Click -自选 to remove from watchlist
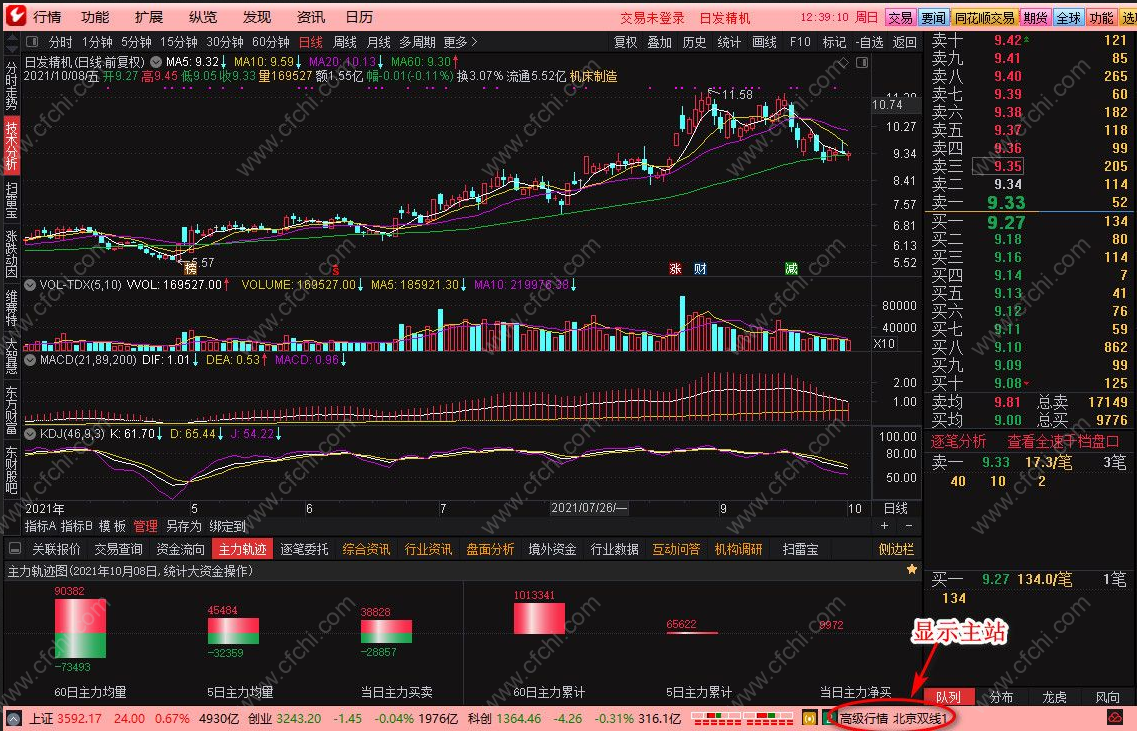This screenshot has height=731, width=1137. [x=869, y=42]
